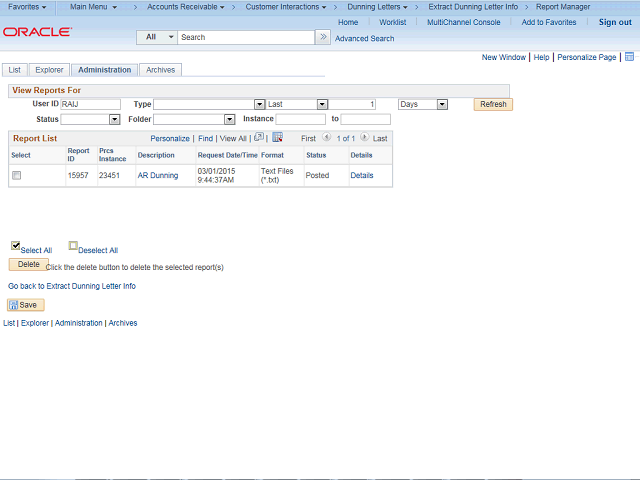Open the Days unit dropdown
The height and width of the screenshot is (480, 640).
click(442, 104)
